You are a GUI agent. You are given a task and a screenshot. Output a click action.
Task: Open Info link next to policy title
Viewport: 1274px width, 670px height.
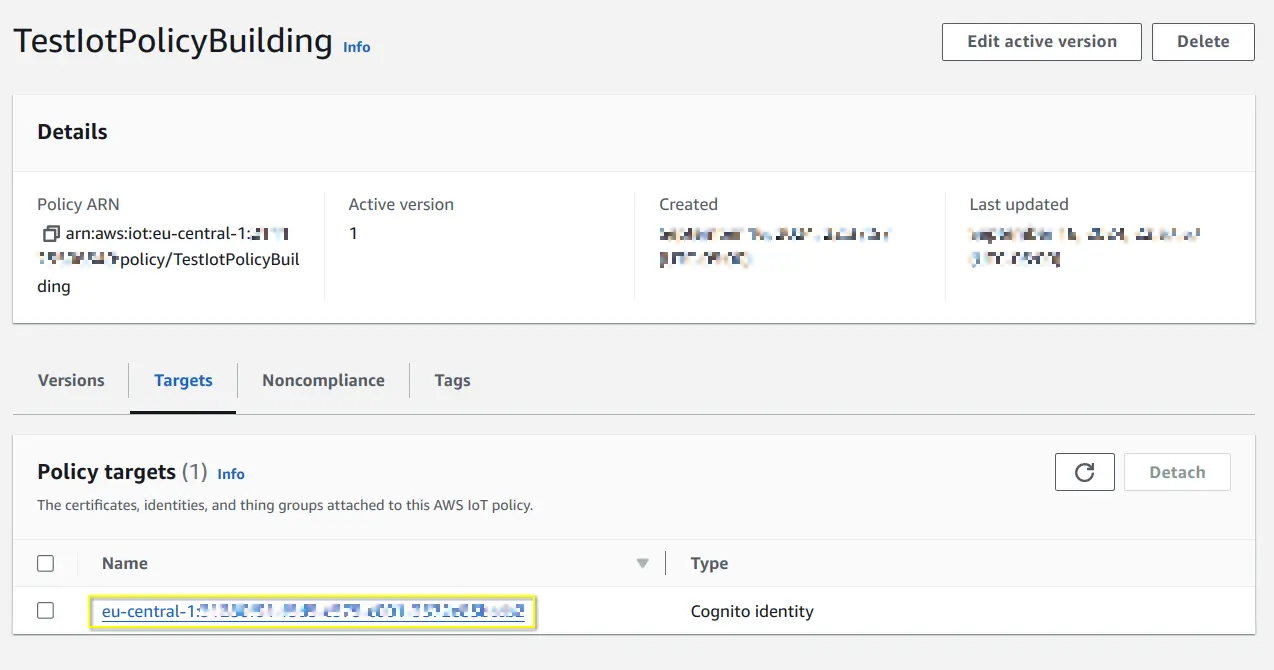pos(356,47)
